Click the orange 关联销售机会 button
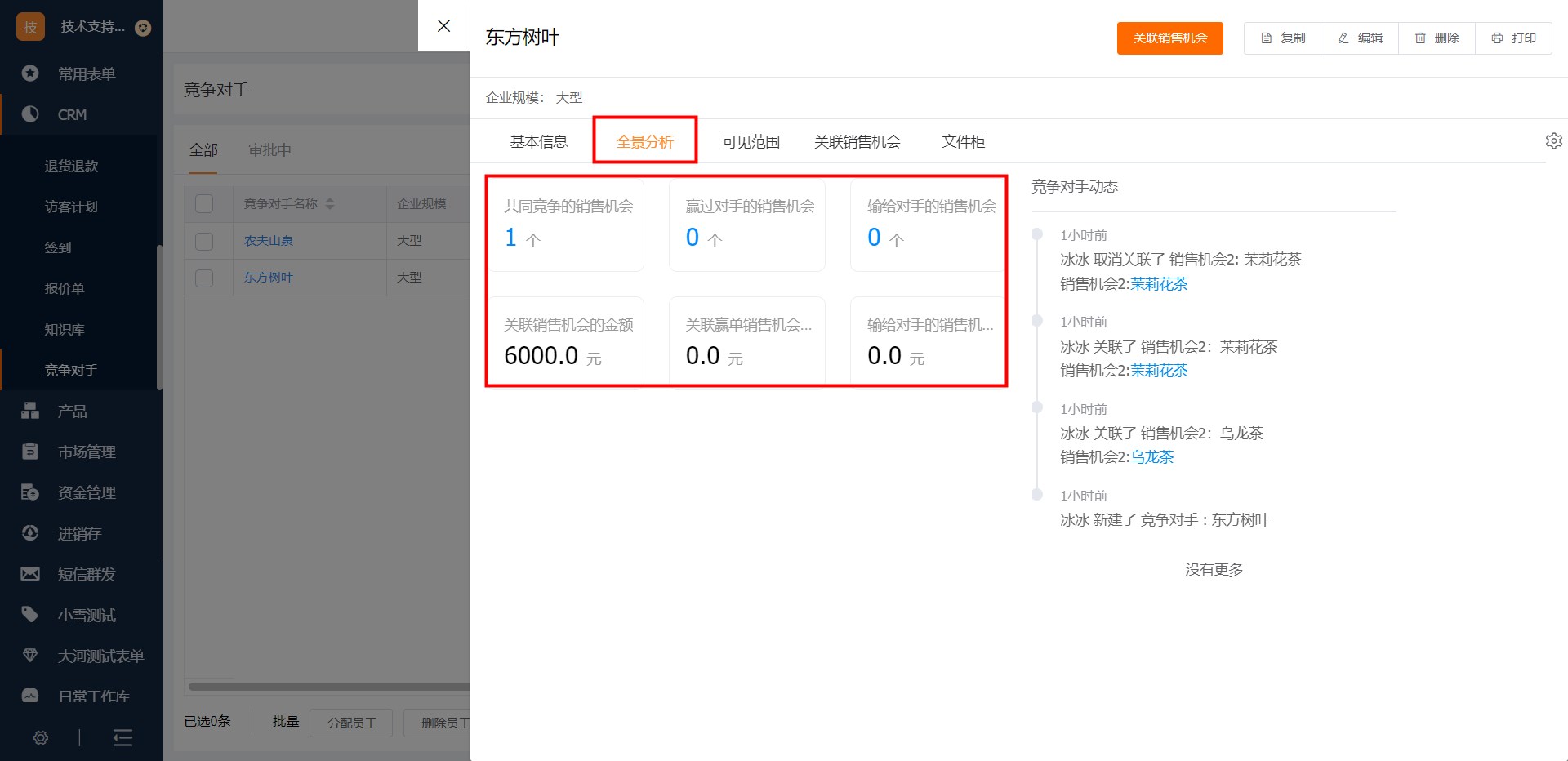This screenshot has height=761, width=1568. [1169, 38]
